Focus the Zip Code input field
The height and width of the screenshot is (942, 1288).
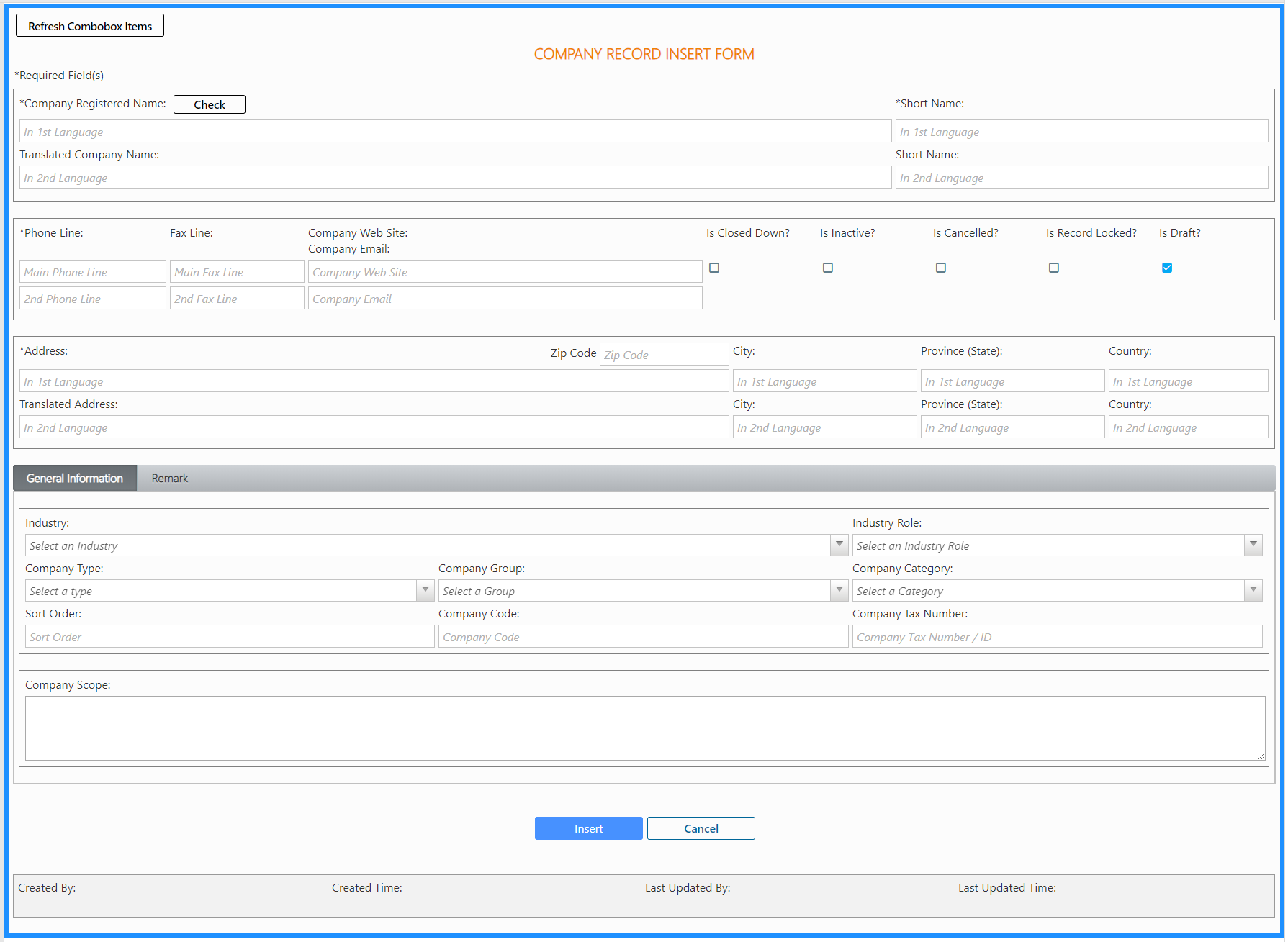pyautogui.click(x=663, y=355)
